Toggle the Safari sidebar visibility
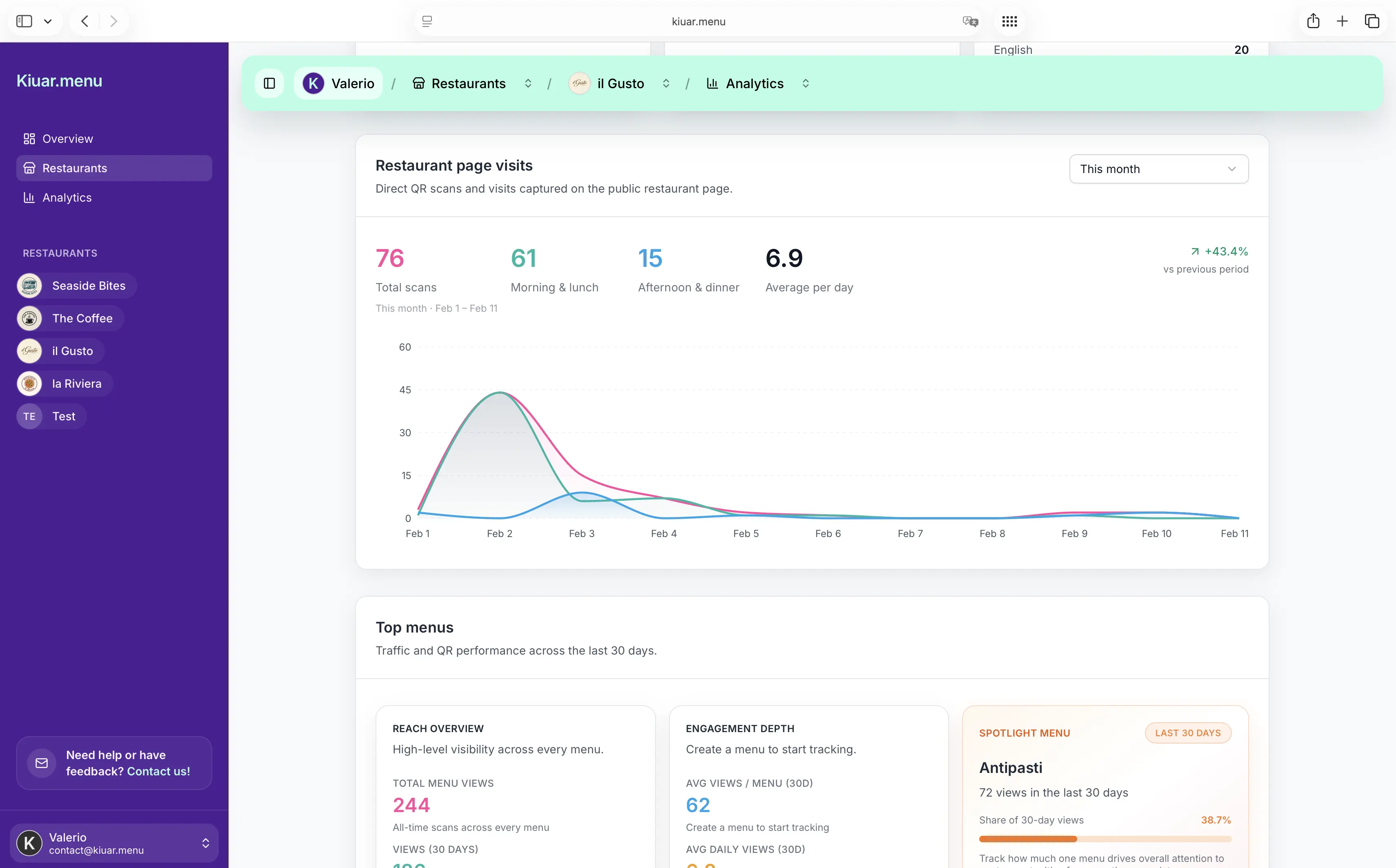The width and height of the screenshot is (1396, 868). pos(24,21)
